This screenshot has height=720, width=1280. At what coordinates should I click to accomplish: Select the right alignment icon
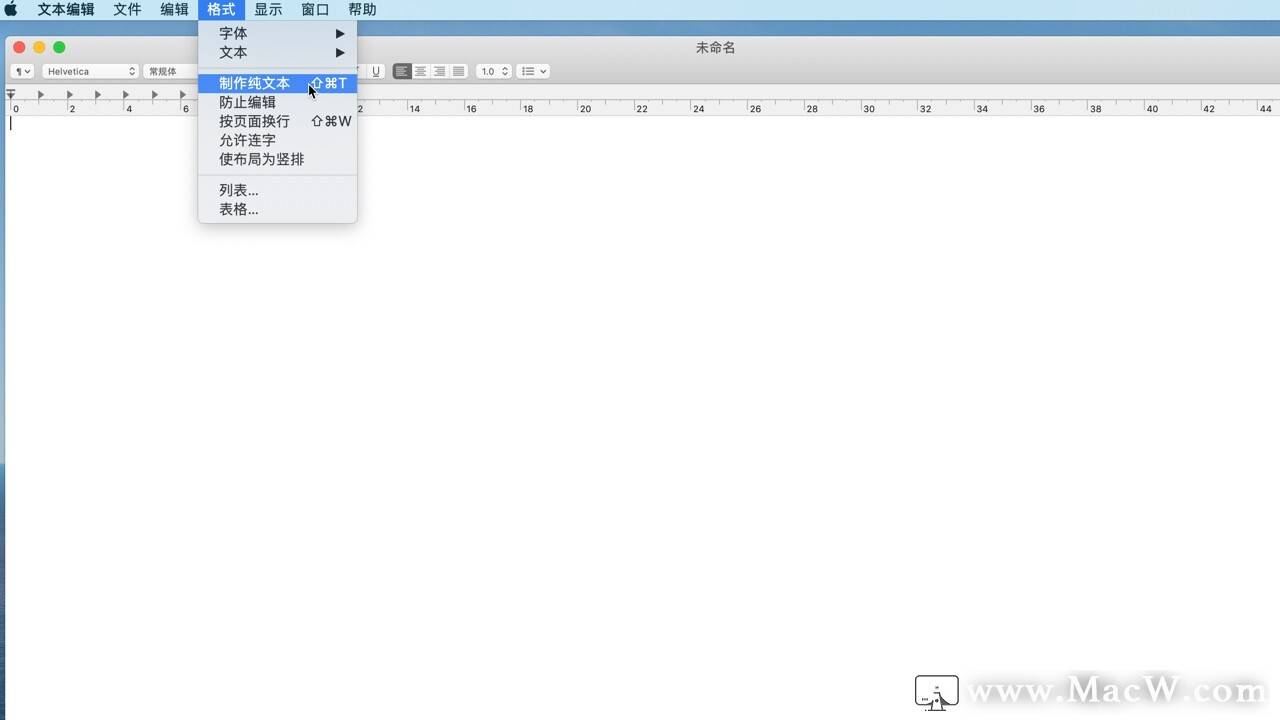click(x=439, y=71)
